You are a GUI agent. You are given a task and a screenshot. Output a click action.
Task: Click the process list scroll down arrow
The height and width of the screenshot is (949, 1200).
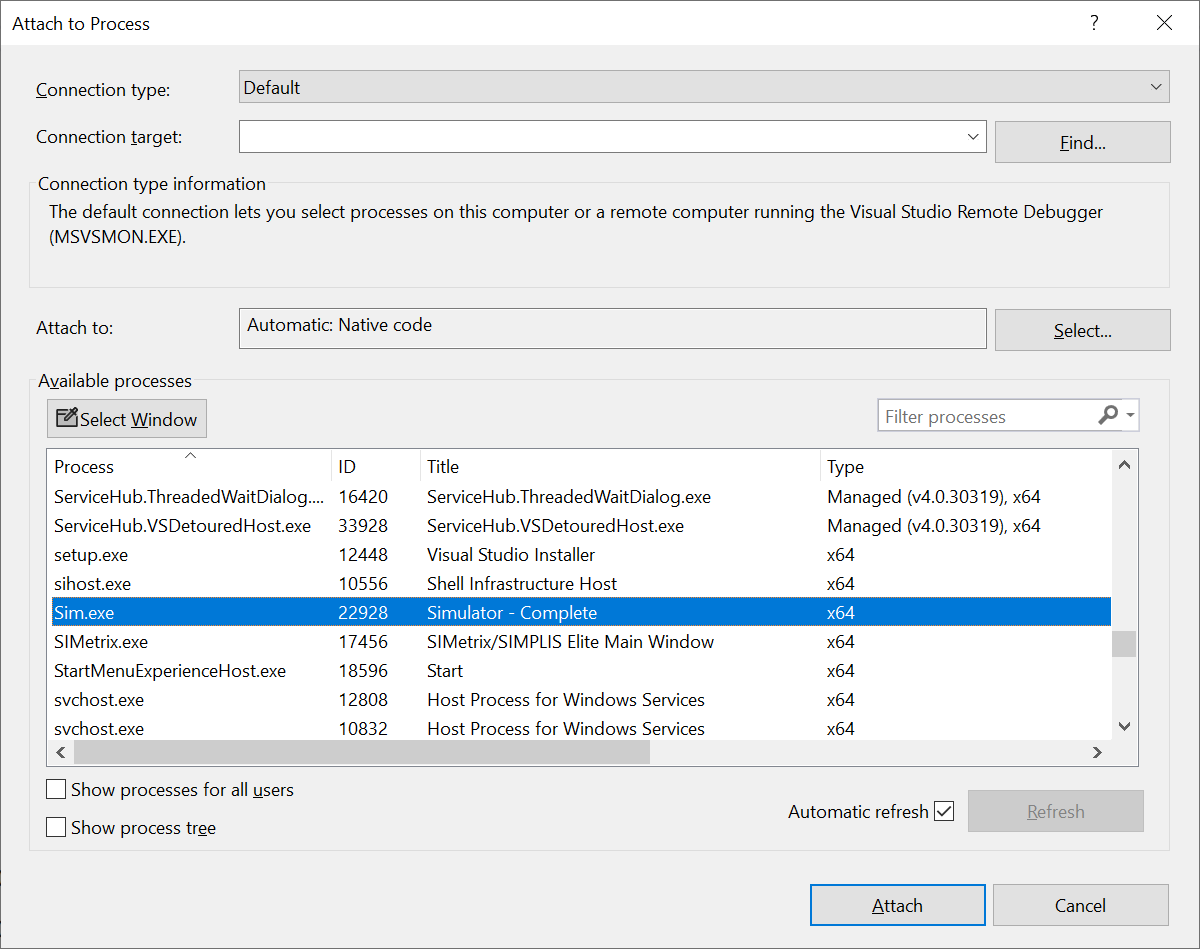[x=1124, y=727]
